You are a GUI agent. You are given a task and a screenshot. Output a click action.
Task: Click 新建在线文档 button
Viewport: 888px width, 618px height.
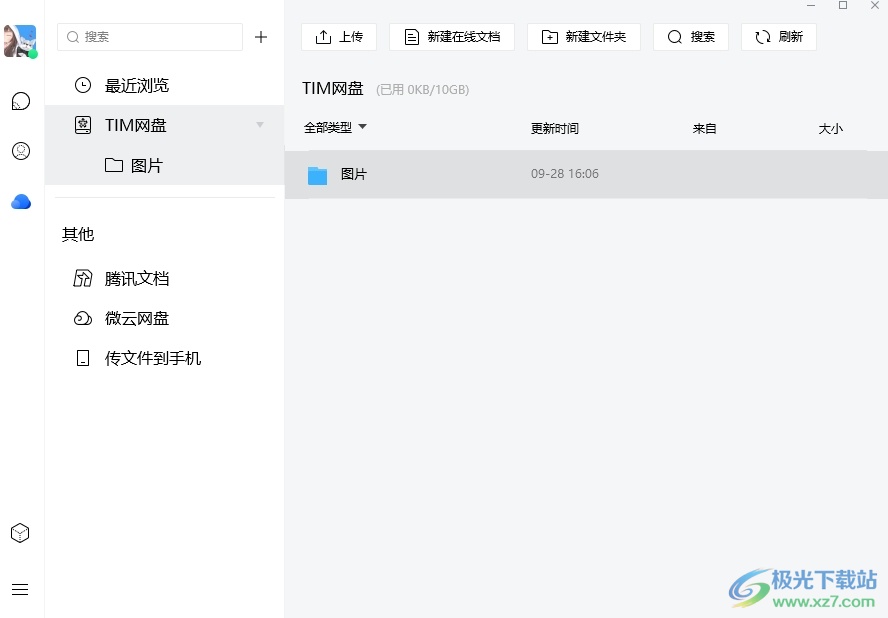click(452, 37)
